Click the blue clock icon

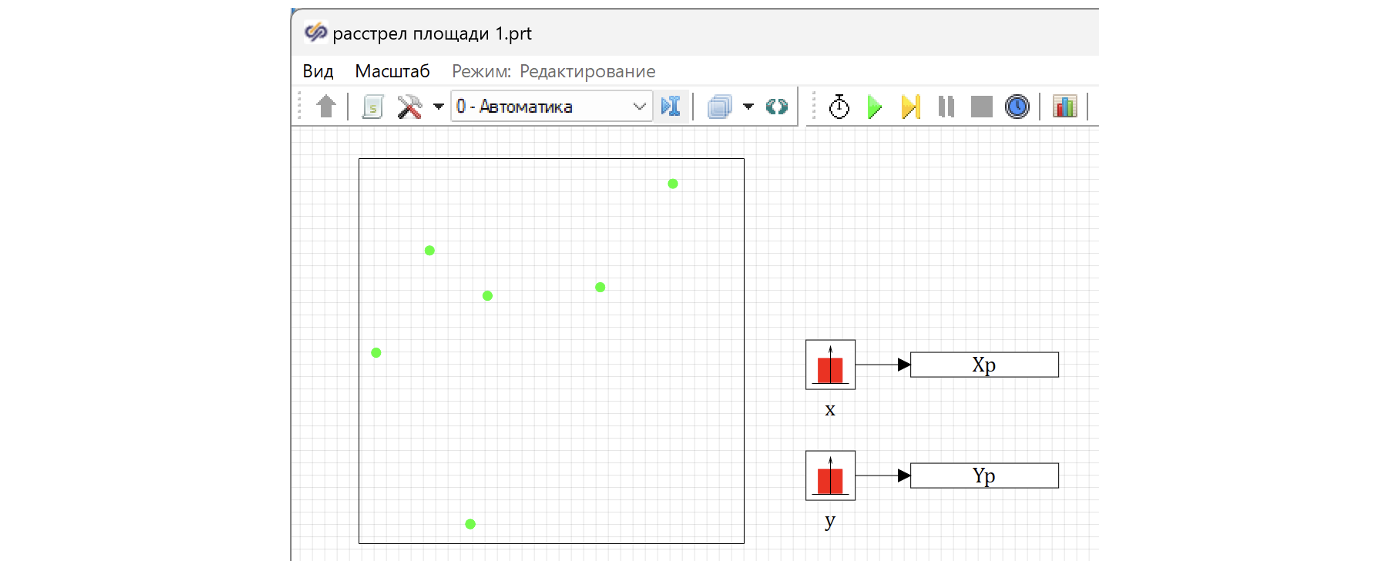click(x=1017, y=107)
